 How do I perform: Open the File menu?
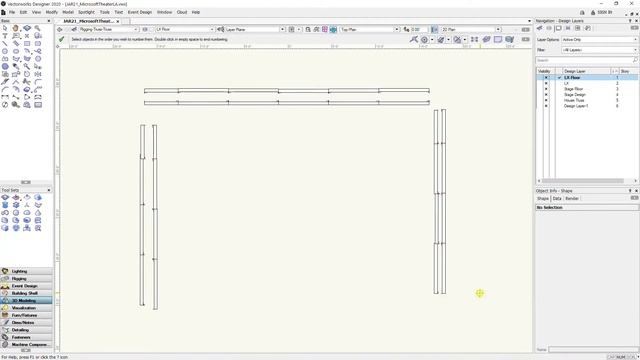point(12,12)
